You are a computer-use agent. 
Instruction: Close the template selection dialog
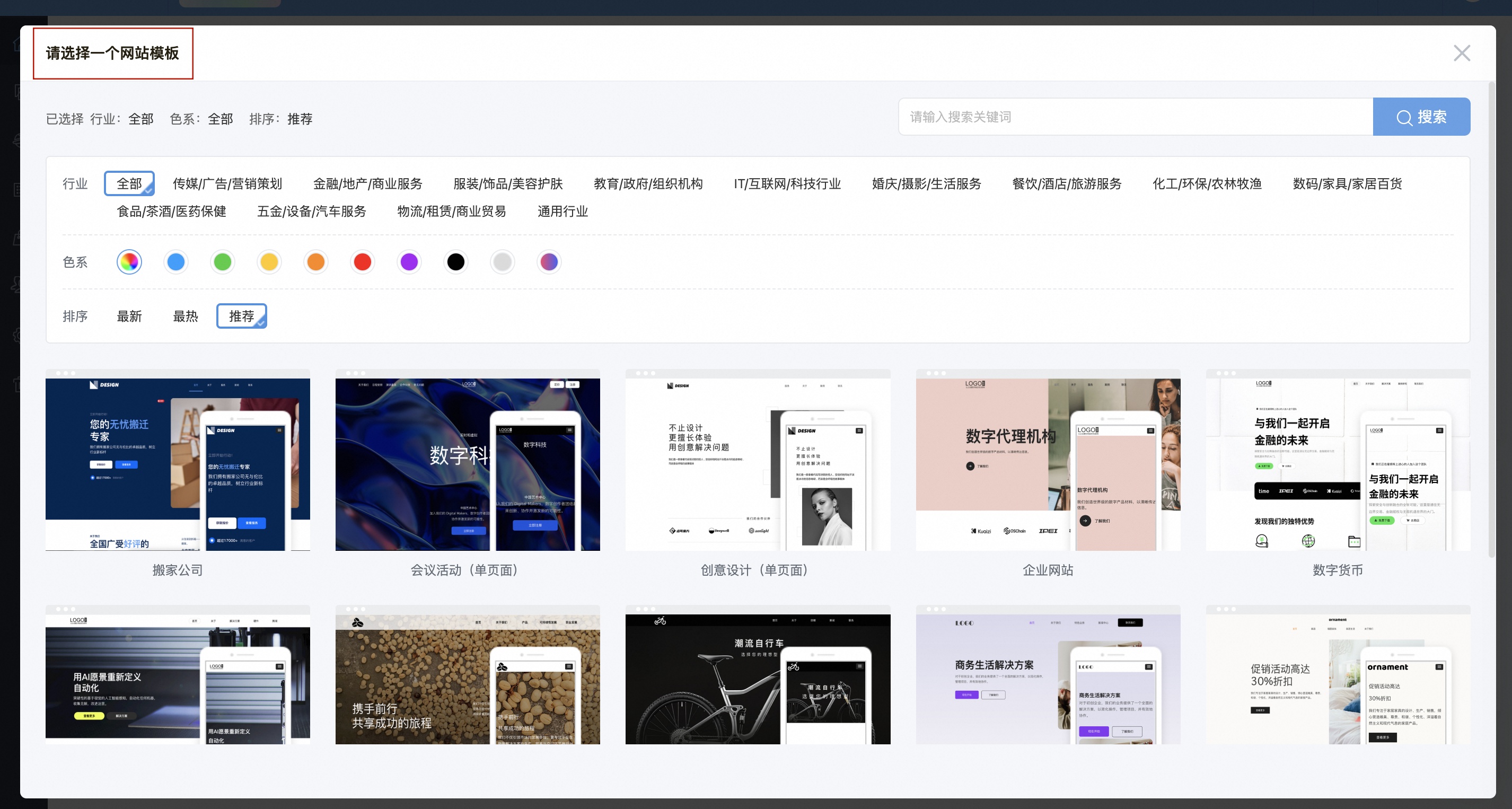click(x=1461, y=54)
